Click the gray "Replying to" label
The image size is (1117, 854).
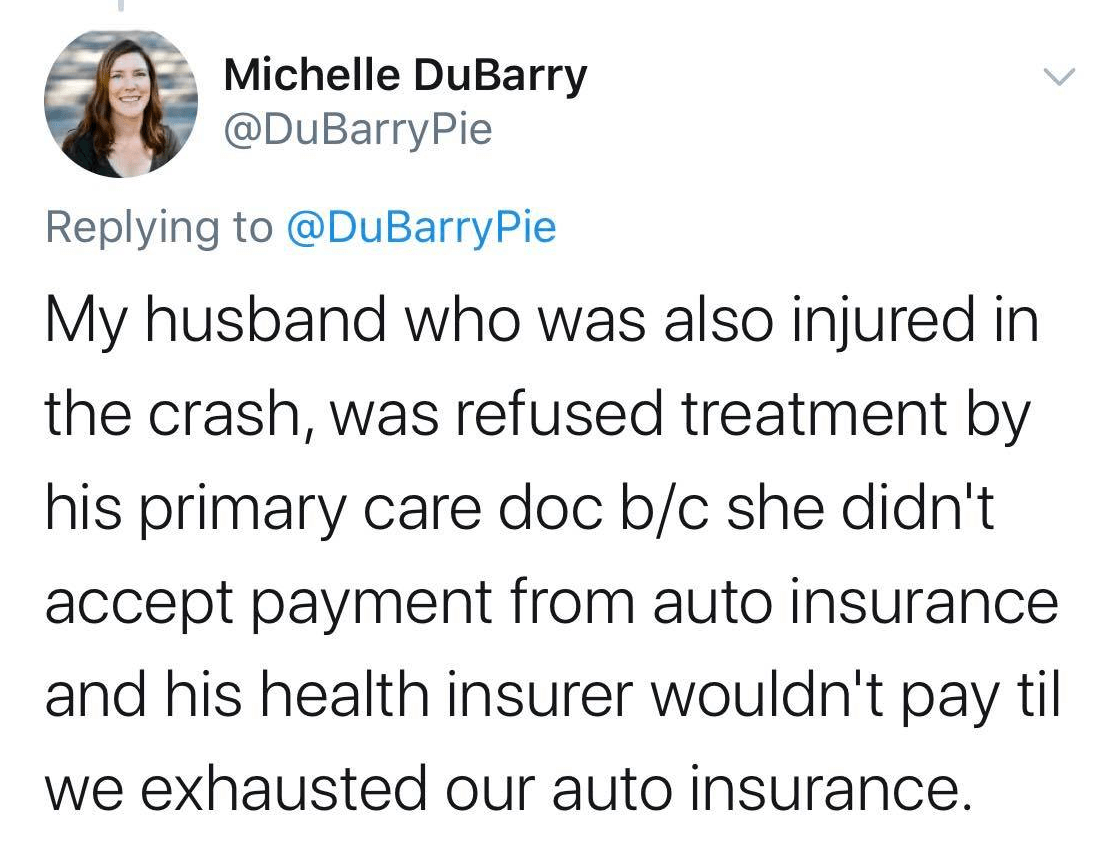coord(159,228)
